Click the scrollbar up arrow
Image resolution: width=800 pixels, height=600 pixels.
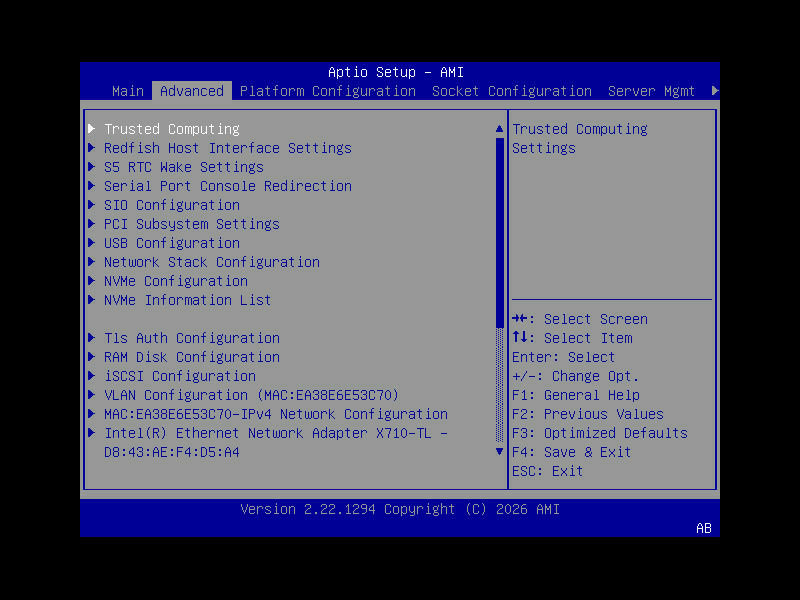(x=499, y=129)
